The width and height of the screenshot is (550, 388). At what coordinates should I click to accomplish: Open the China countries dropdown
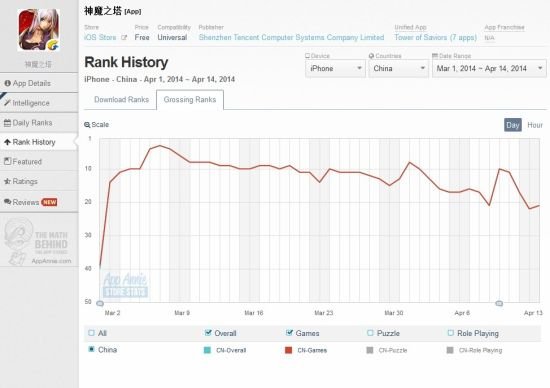(398, 68)
